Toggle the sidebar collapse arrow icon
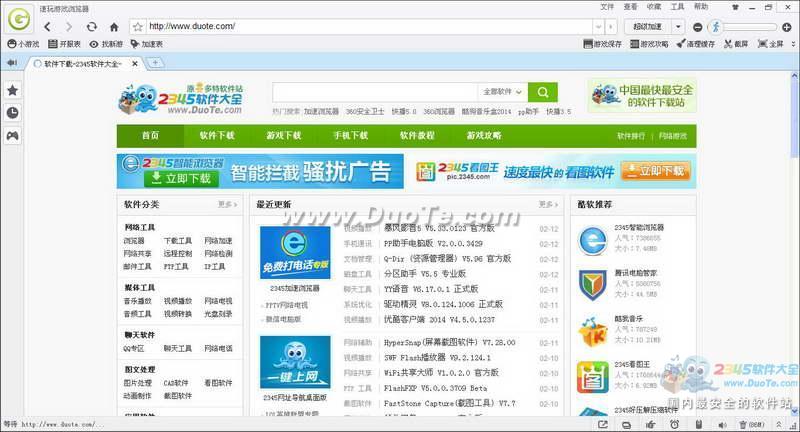 [11, 63]
